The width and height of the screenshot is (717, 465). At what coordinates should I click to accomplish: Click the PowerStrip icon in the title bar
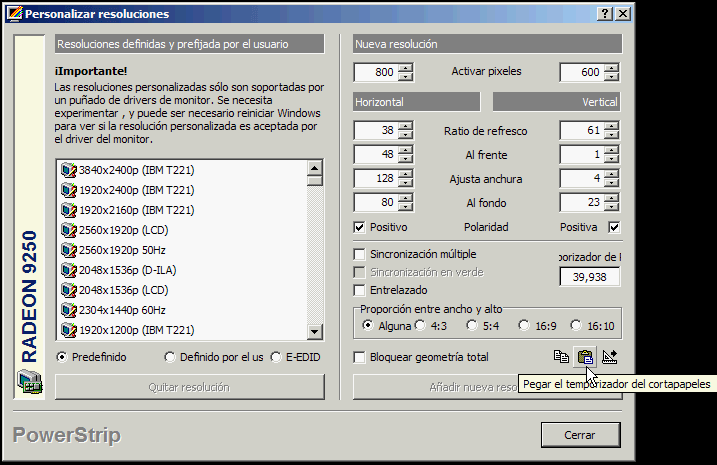coord(15,14)
